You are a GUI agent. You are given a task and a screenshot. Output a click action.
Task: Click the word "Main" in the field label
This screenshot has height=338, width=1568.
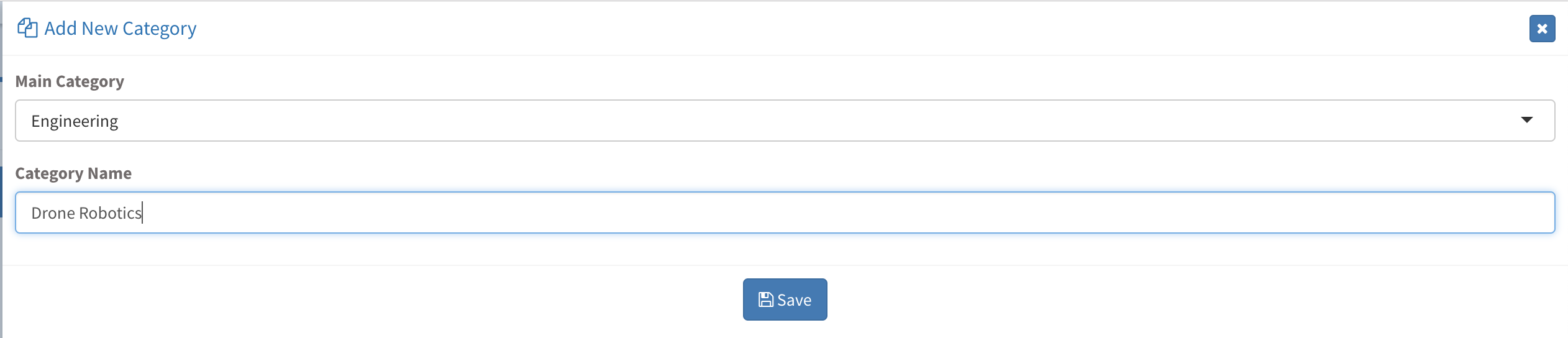click(x=33, y=81)
